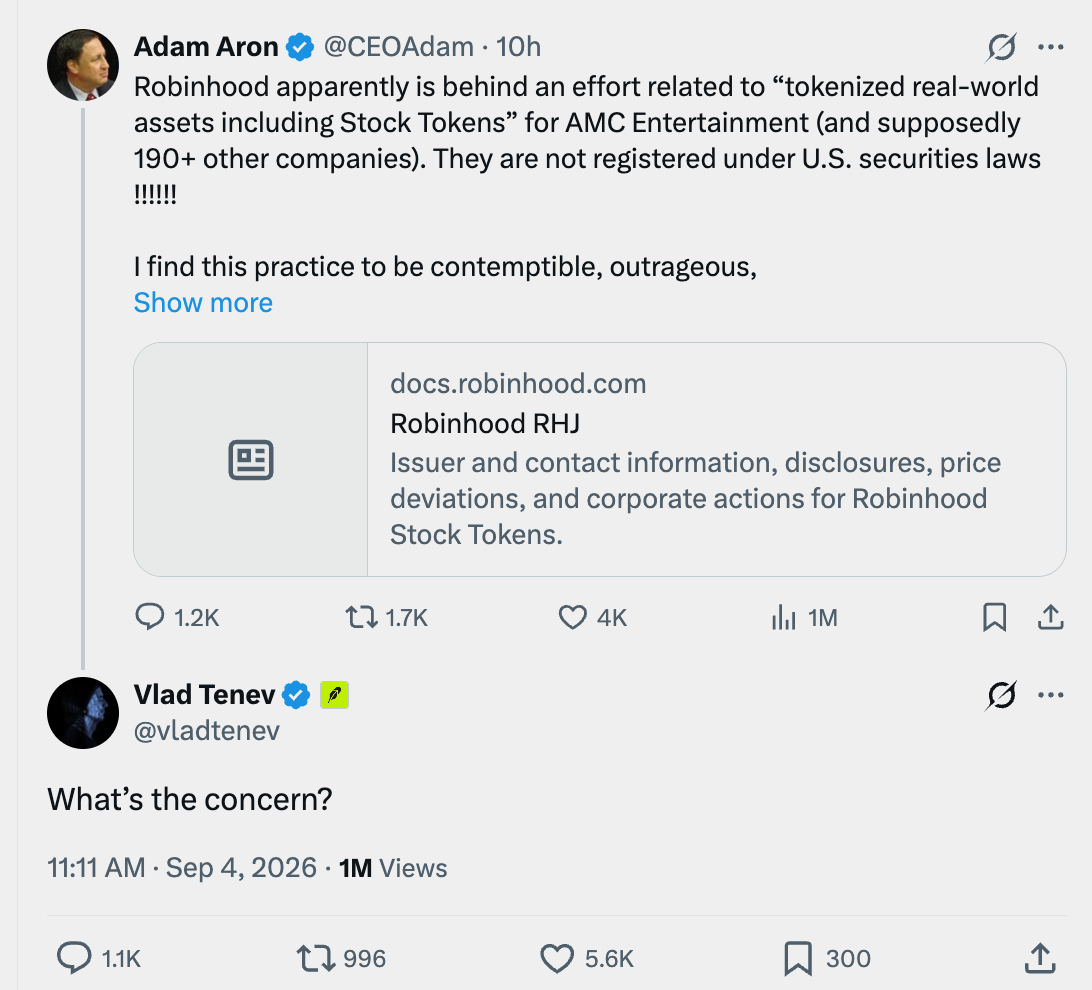Reply to Adam Aron's post with 1.2K replies

[x=177, y=618]
